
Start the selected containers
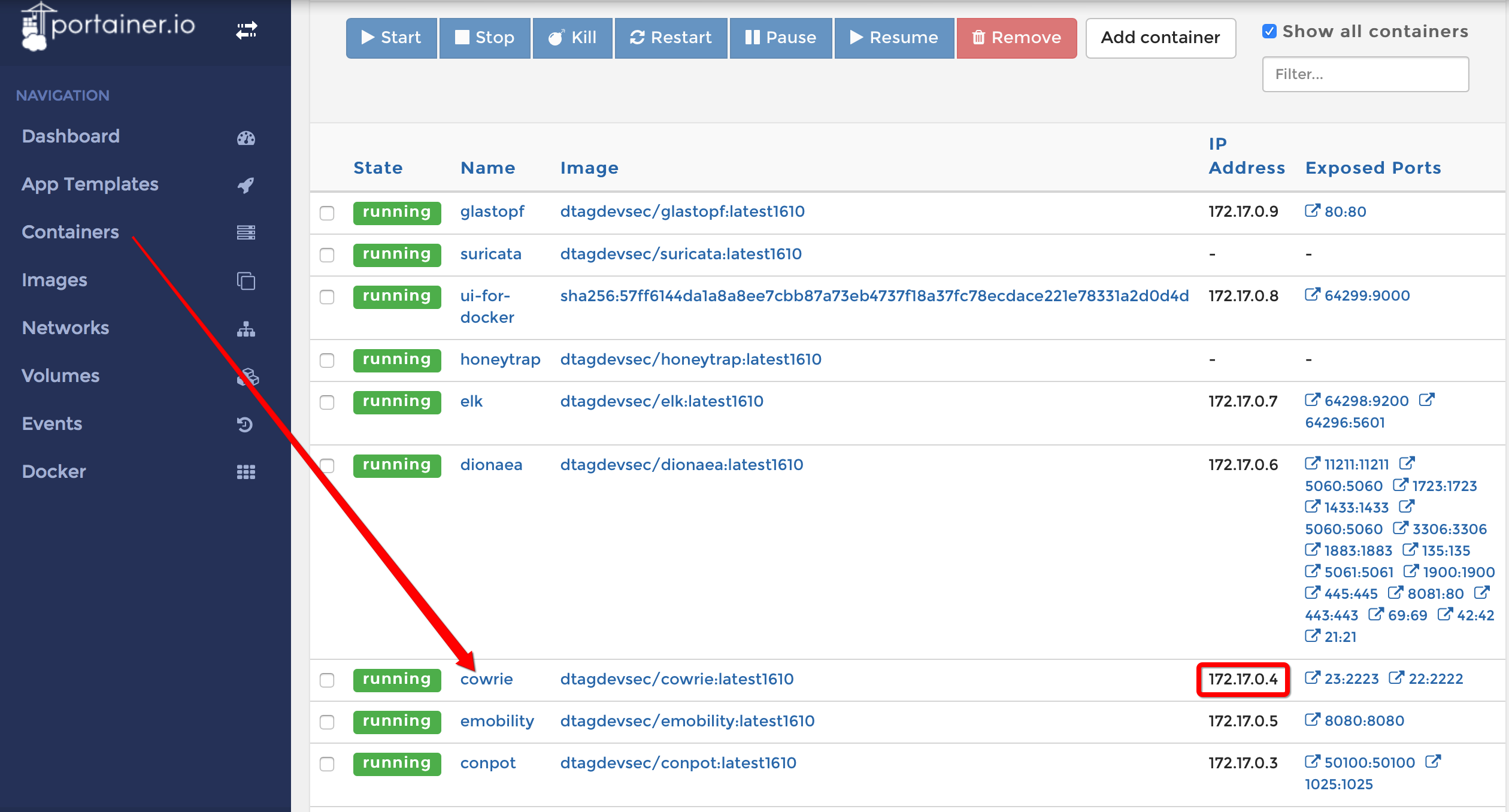click(392, 38)
